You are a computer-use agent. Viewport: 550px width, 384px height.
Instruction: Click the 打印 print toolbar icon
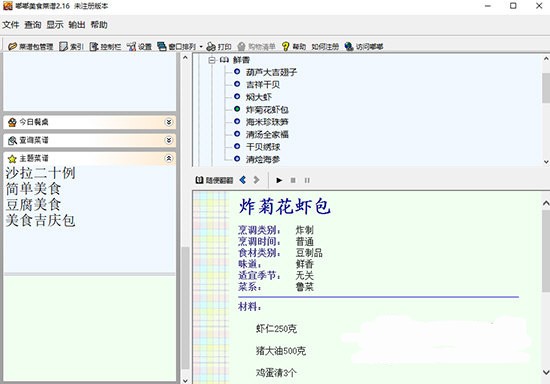(x=211, y=46)
